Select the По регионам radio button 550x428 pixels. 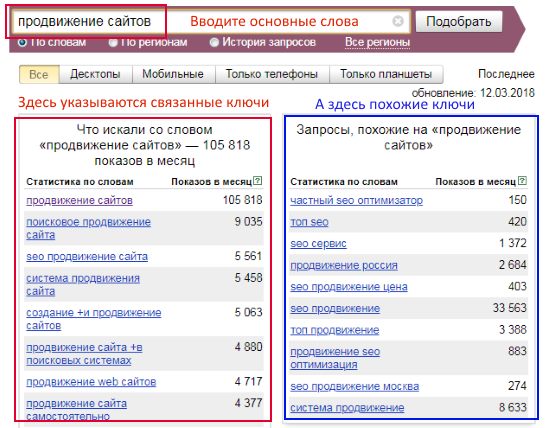pyautogui.click(x=113, y=42)
